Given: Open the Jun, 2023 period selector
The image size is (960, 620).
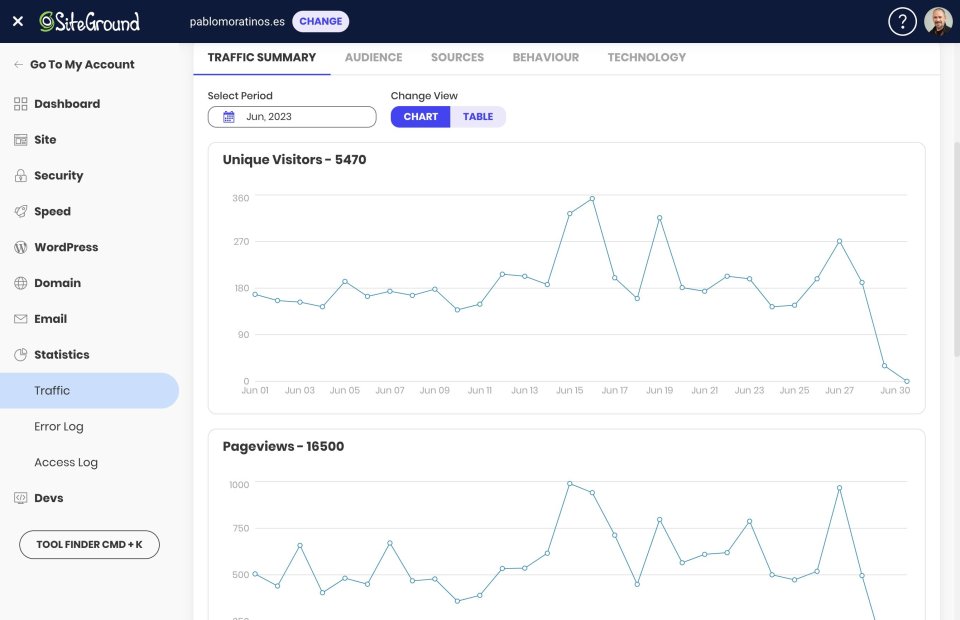Looking at the screenshot, I should point(291,116).
